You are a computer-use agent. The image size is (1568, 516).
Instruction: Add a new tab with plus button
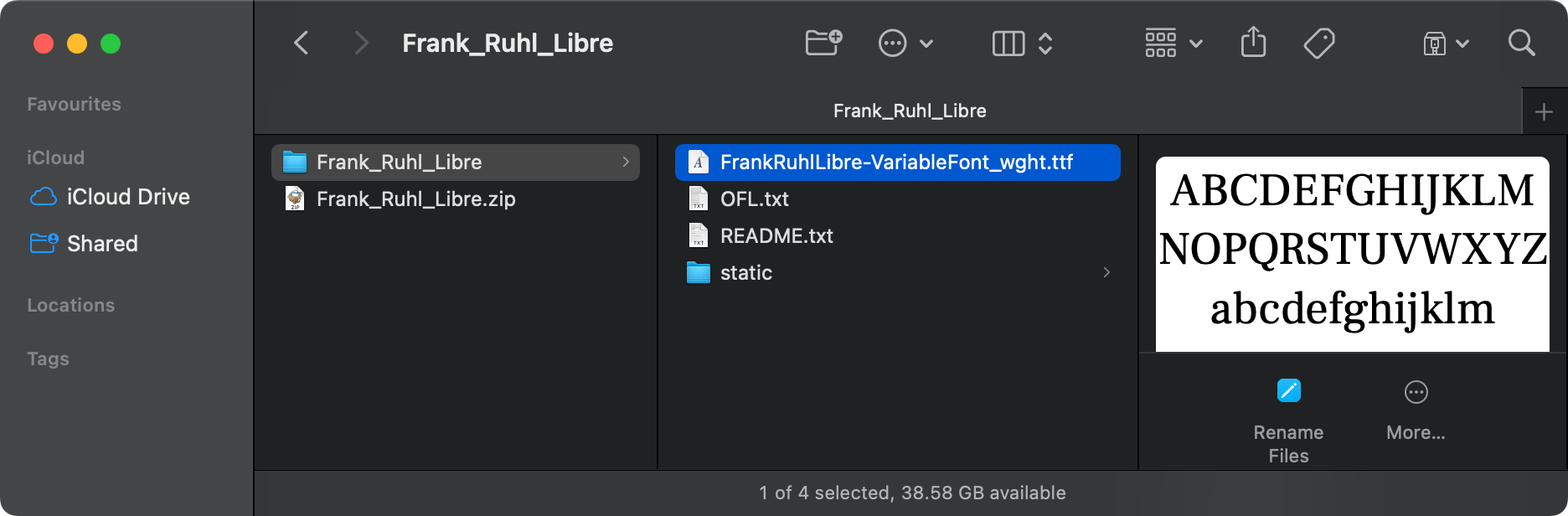[1544, 111]
